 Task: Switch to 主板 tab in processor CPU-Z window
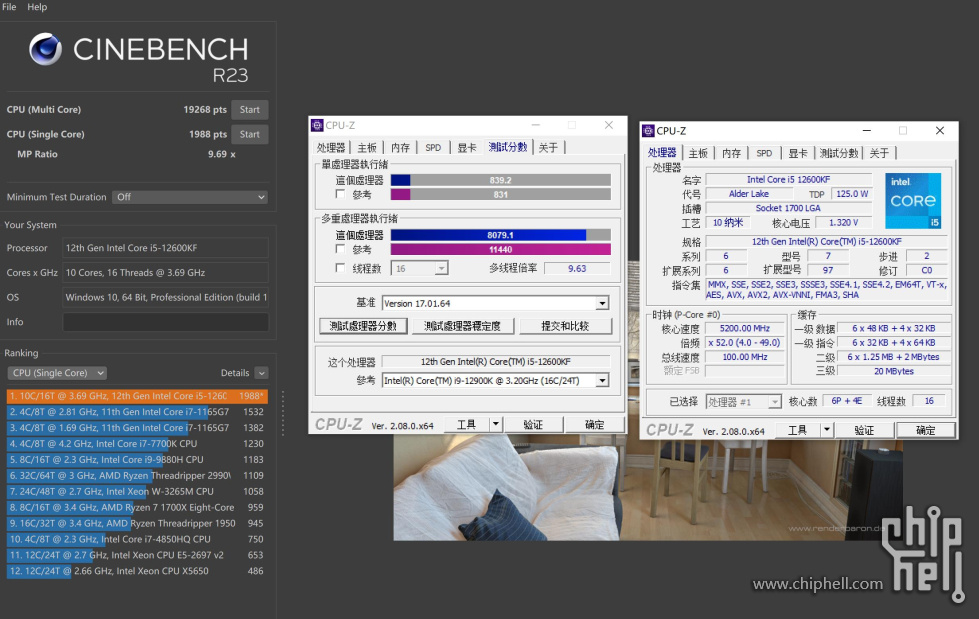pyautogui.click(x=698, y=153)
